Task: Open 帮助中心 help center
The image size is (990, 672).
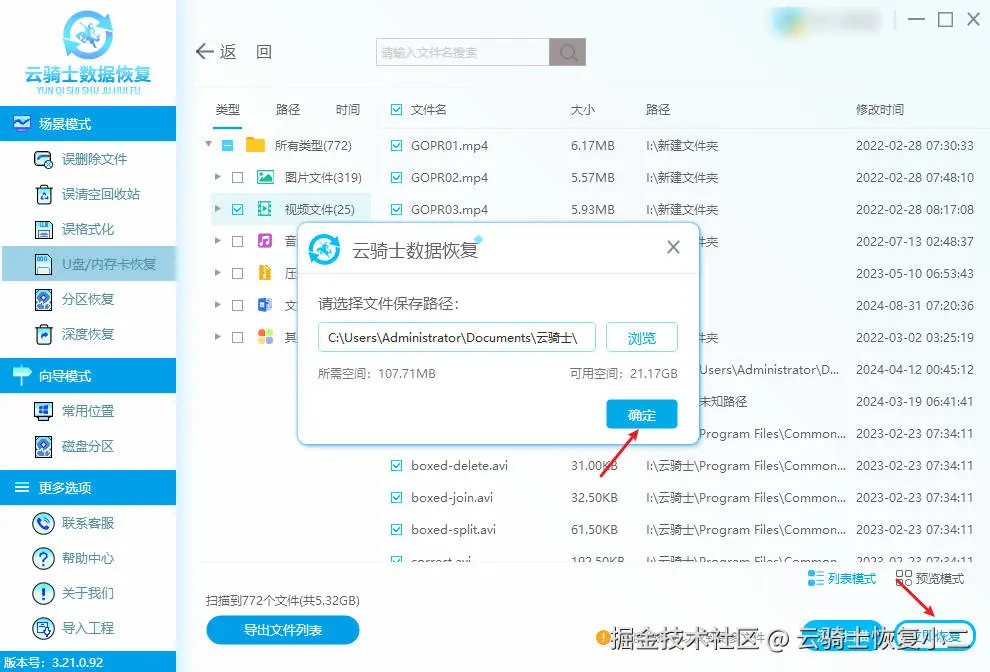Action: click(x=74, y=558)
